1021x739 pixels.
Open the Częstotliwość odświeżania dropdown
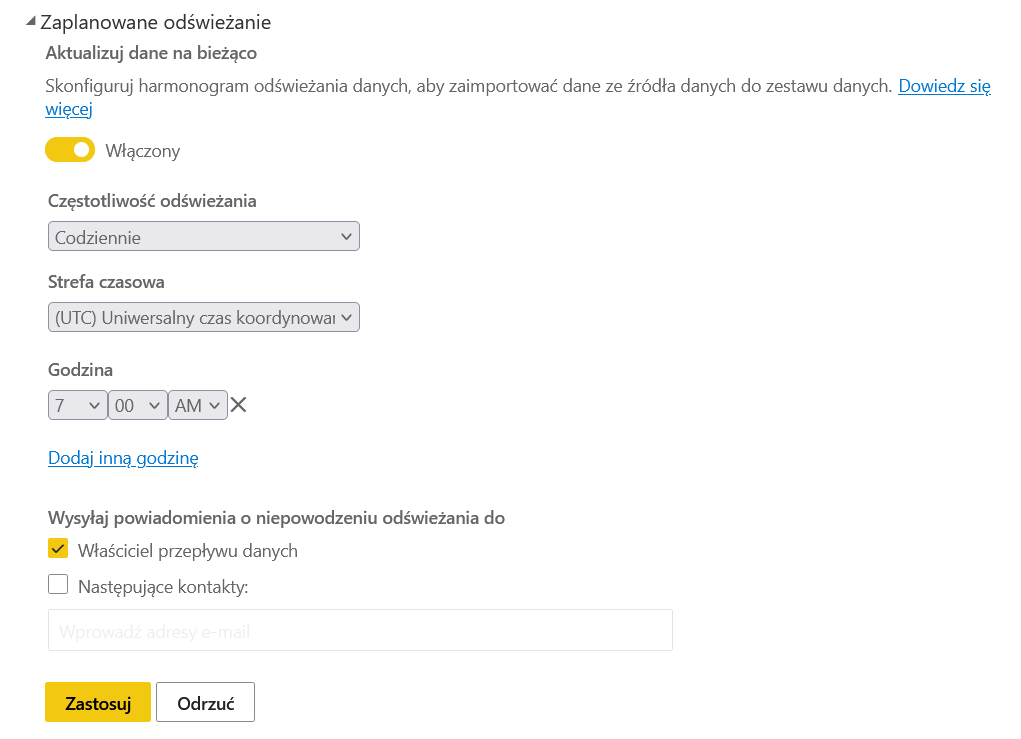(x=203, y=237)
